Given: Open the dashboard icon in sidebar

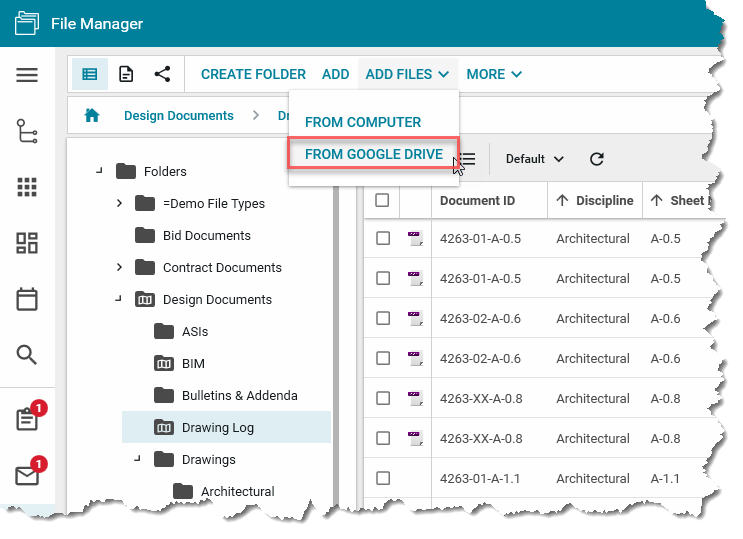Looking at the screenshot, I should point(27,243).
